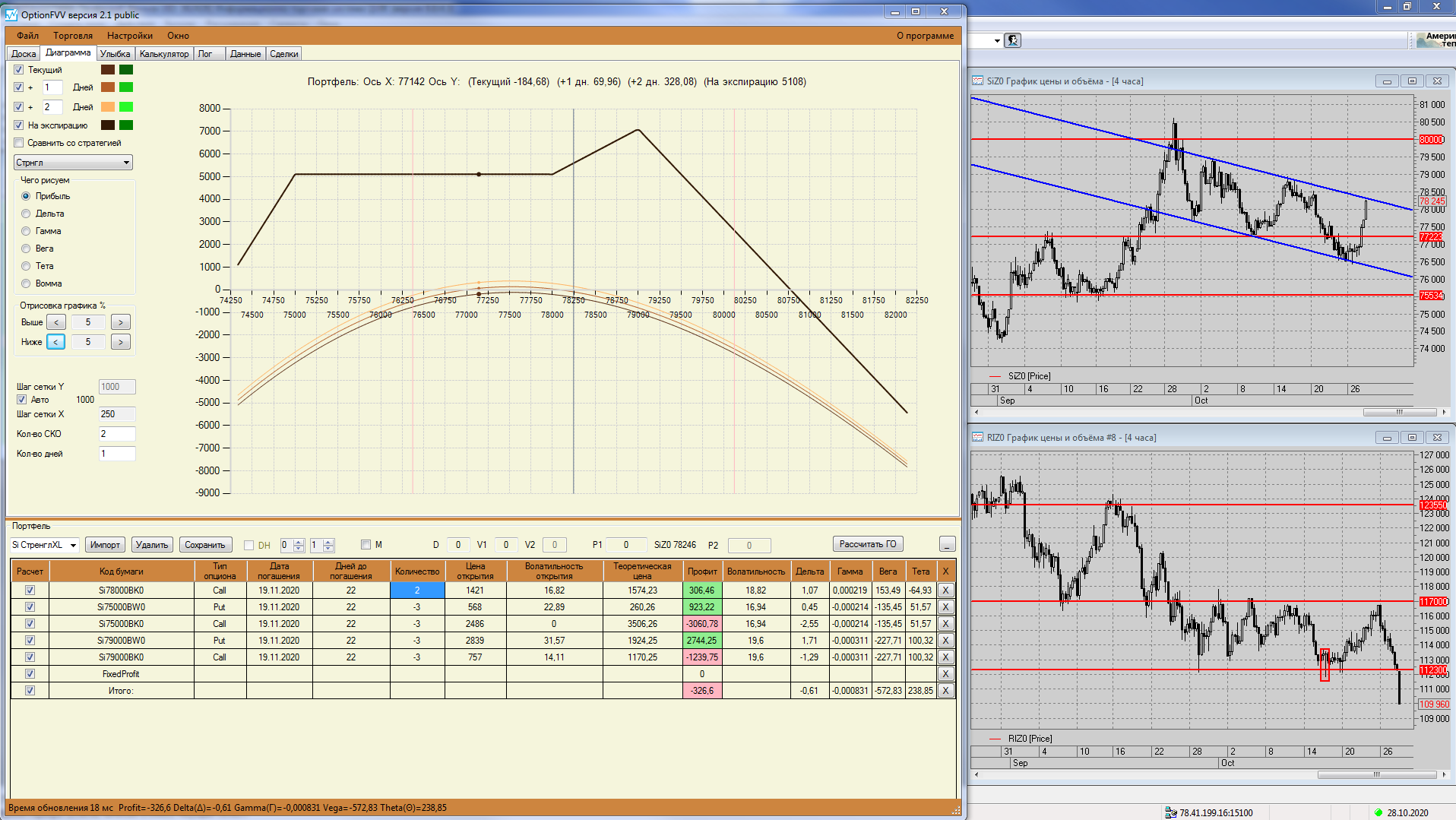Select the Дельта radio button
1456x820 pixels.
(x=26, y=214)
